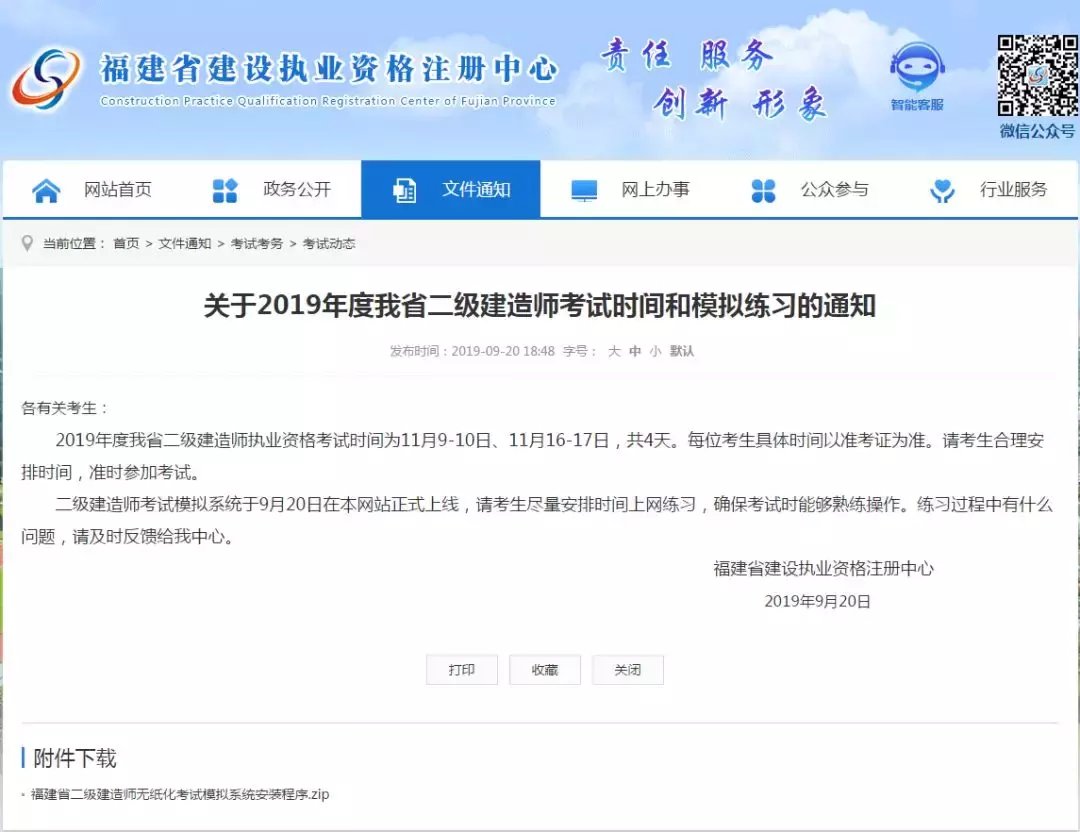Click the 打印 button to print the notice
The height and width of the screenshot is (832, 1080).
pos(462,670)
